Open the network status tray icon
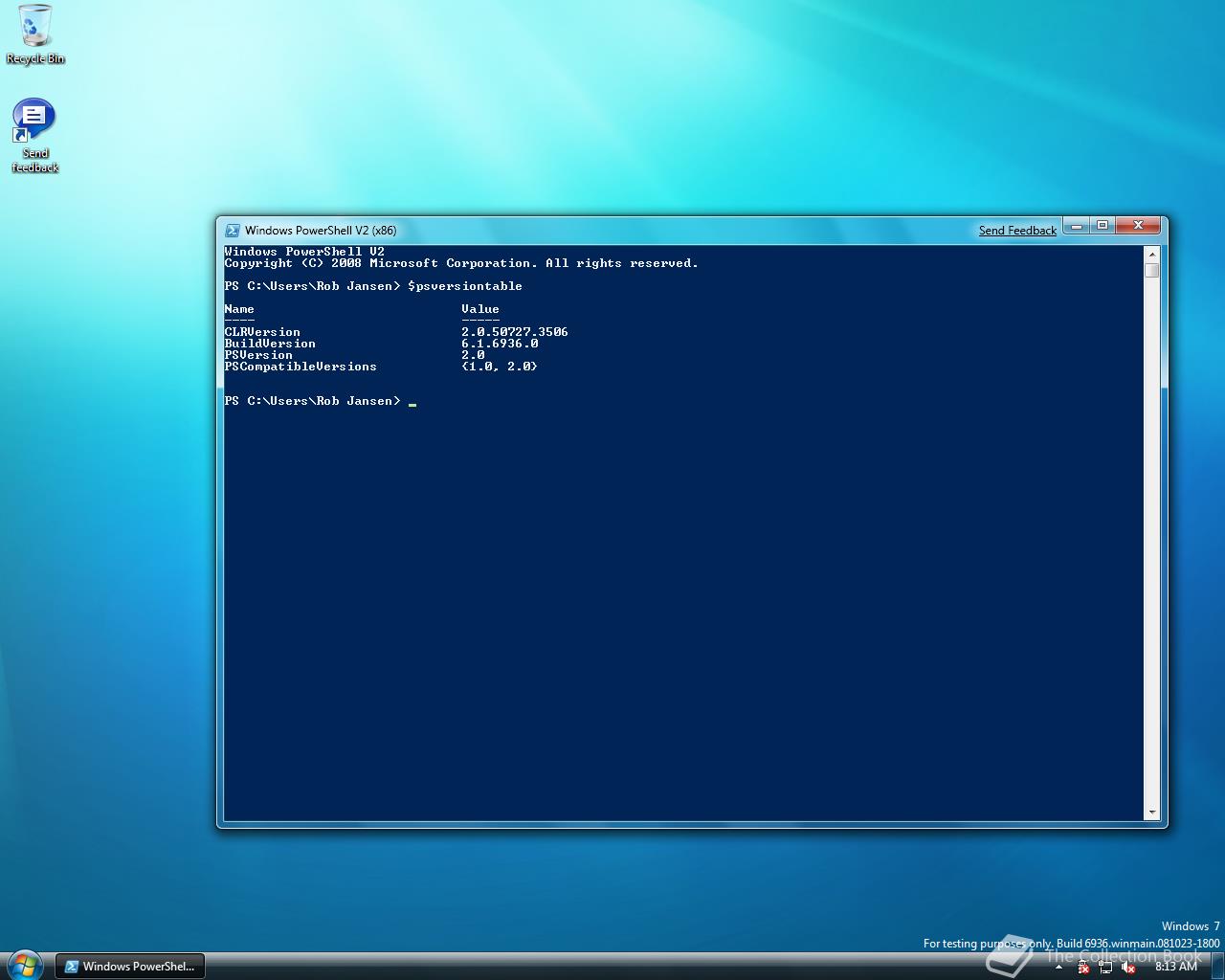 click(1105, 967)
